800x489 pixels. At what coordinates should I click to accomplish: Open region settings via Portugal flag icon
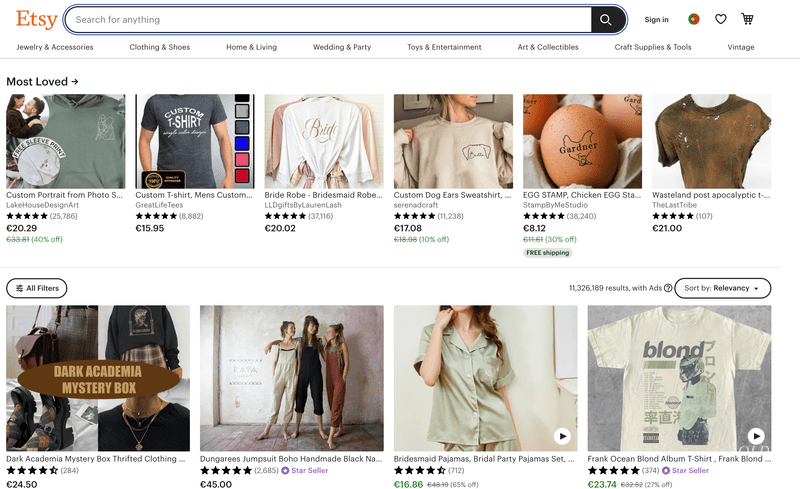tap(693, 19)
